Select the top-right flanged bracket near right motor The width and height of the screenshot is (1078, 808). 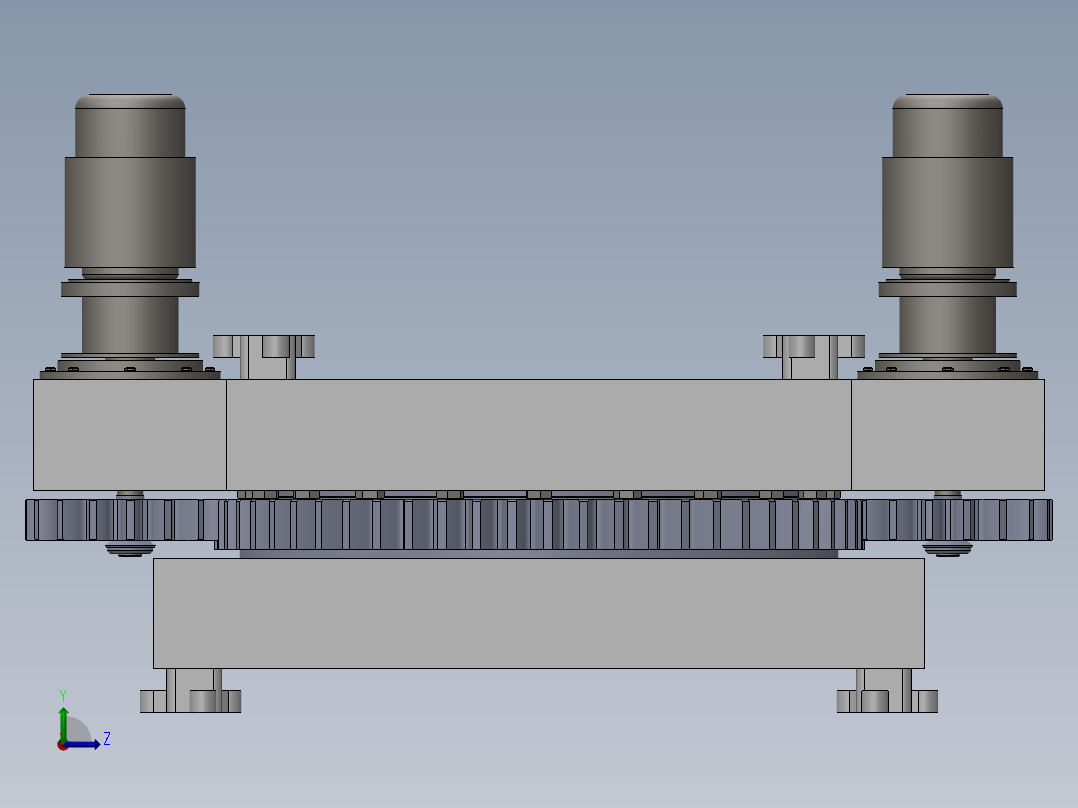(x=813, y=357)
